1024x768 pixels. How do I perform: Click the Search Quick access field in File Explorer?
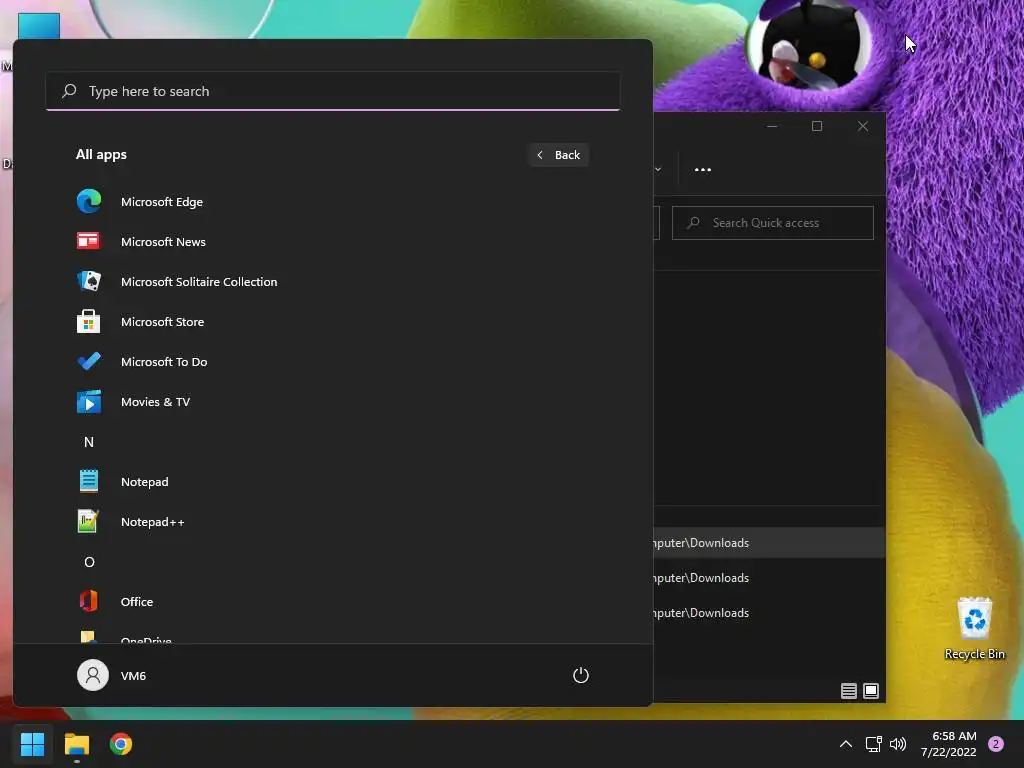point(773,223)
